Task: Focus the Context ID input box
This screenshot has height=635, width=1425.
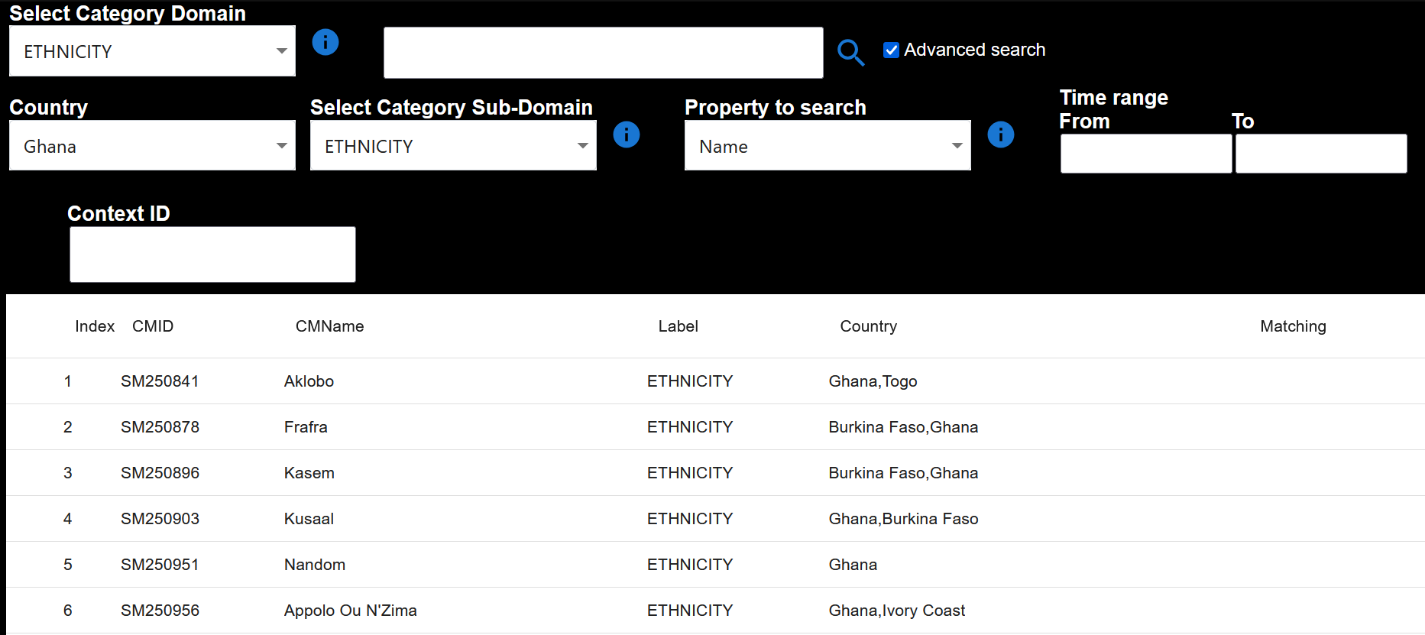Action: tap(212, 254)
